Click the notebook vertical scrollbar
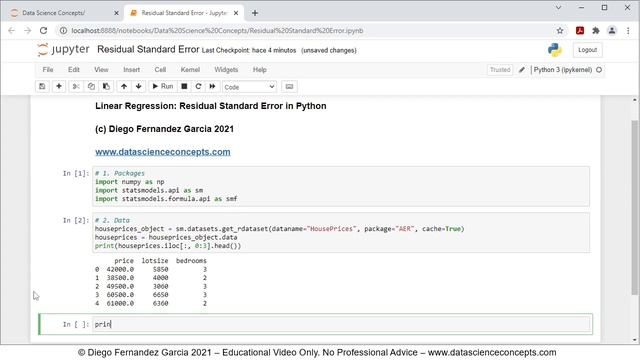The width and height of the screenshot is (640, 360). [x=634, y=207]
